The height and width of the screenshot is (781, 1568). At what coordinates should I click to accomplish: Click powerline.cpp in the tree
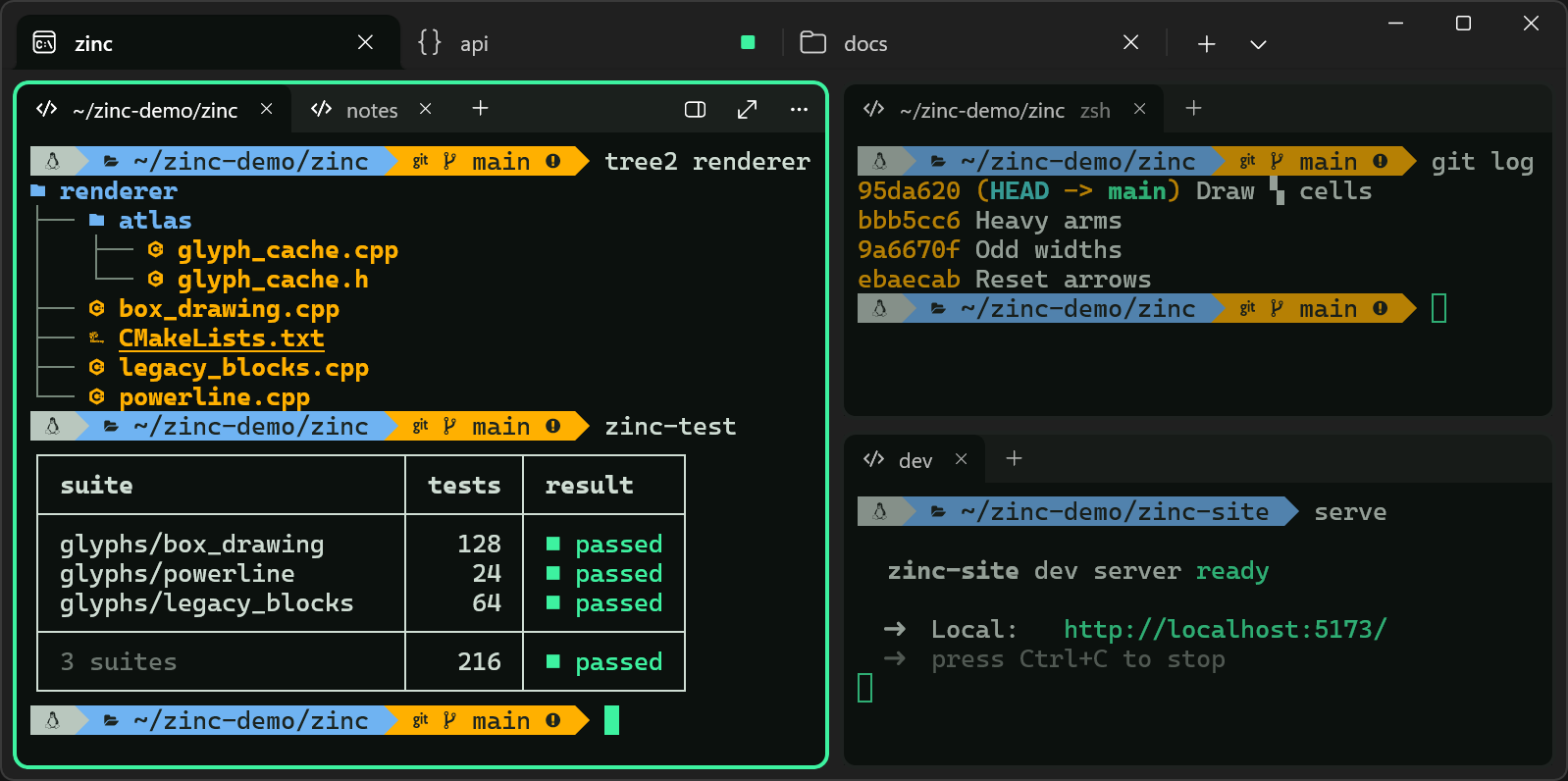tap(214, 397)
